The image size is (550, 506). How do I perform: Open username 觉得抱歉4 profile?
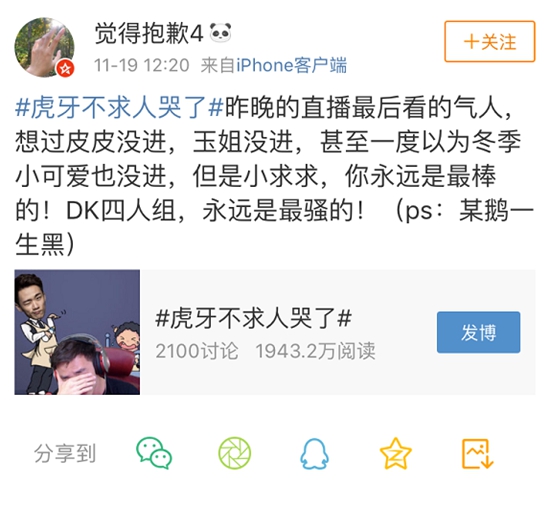149,33
